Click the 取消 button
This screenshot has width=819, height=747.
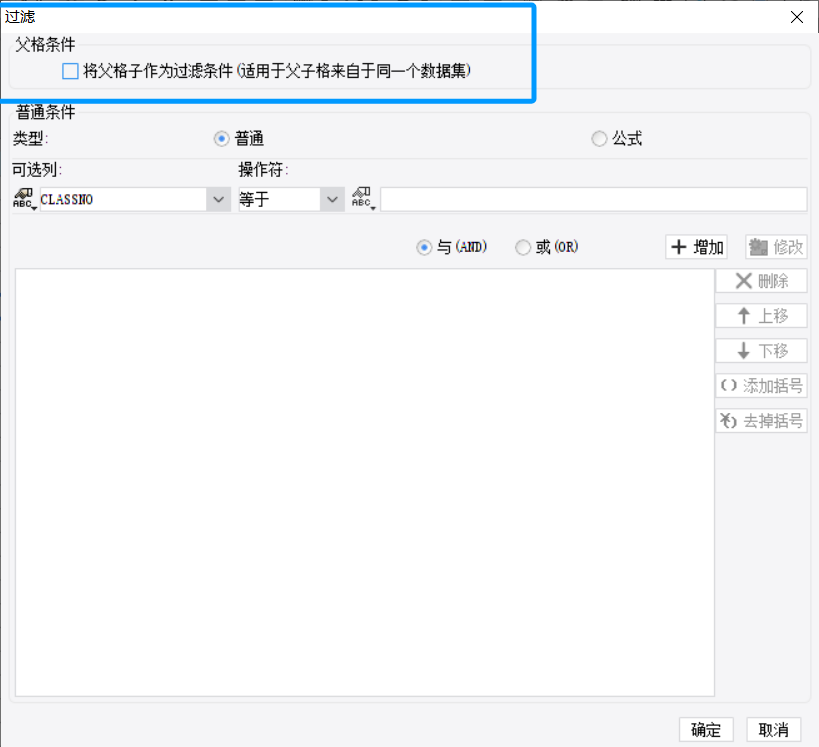(x=774, y=729)
